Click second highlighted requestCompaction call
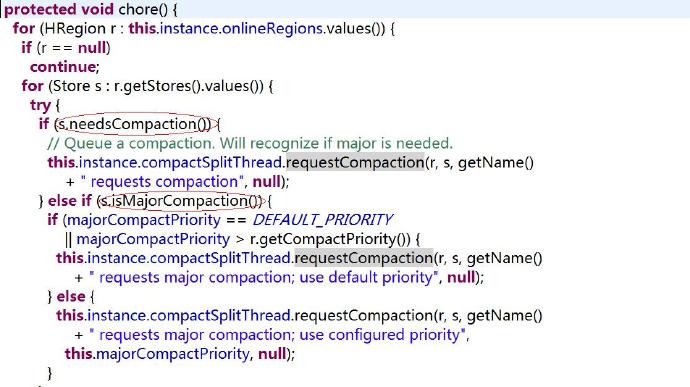Screen dimensions: 690x387 (363, 258)
